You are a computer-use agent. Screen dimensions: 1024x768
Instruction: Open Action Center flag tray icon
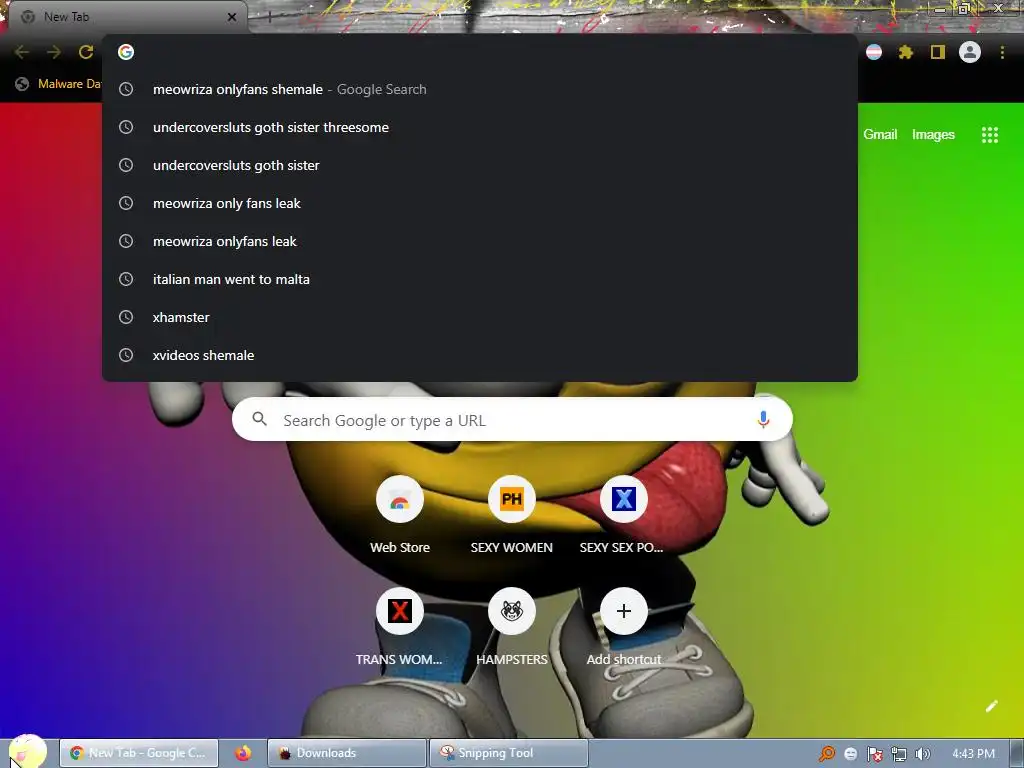[874, 754]
